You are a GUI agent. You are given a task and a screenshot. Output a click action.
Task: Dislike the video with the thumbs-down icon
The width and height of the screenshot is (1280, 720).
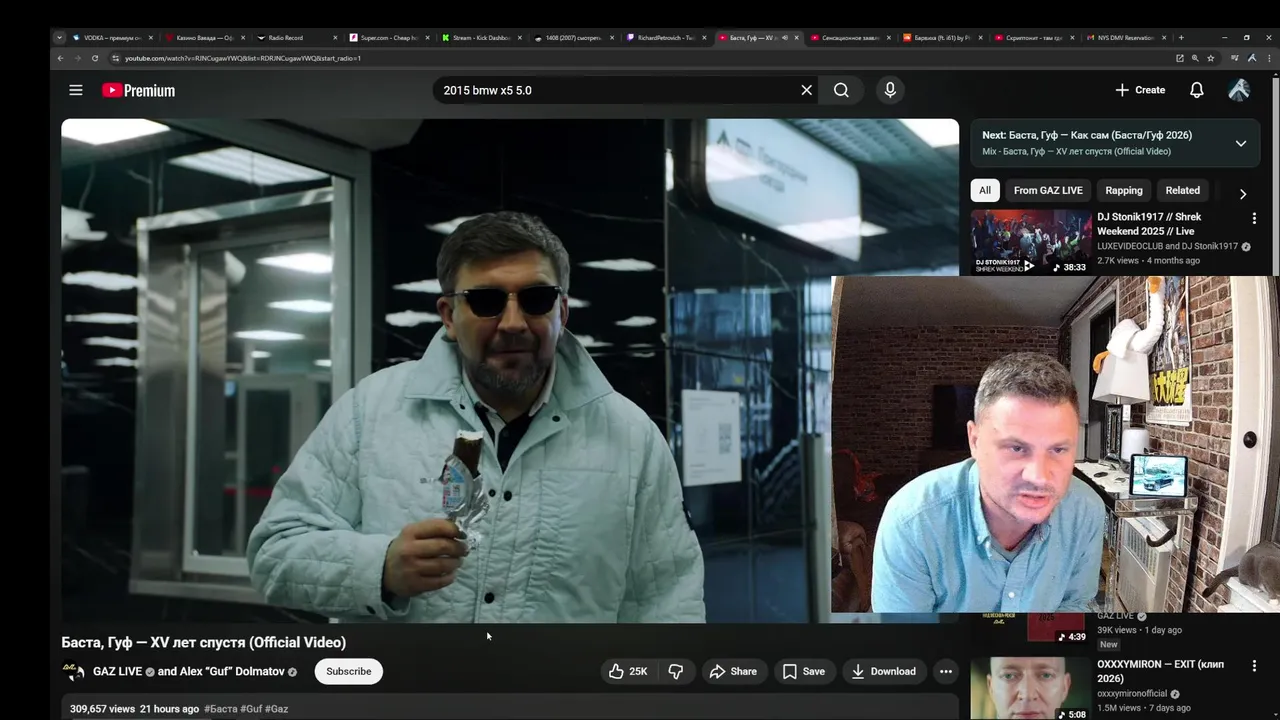(x=676, y=671)
